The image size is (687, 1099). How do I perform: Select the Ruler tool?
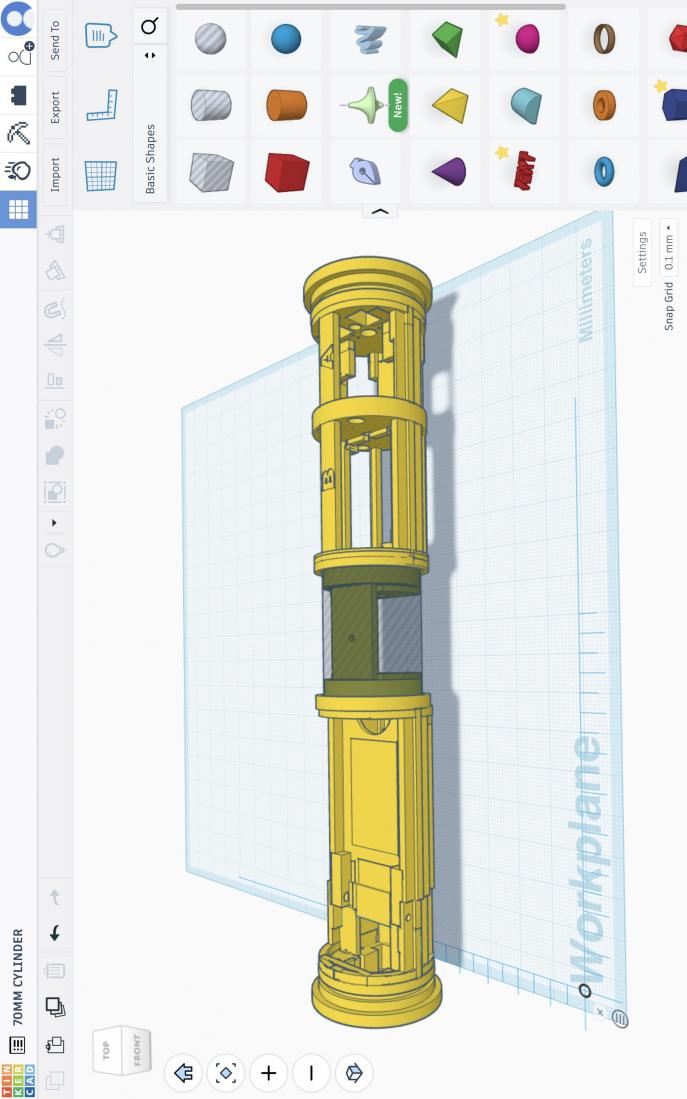pos(101,105)
